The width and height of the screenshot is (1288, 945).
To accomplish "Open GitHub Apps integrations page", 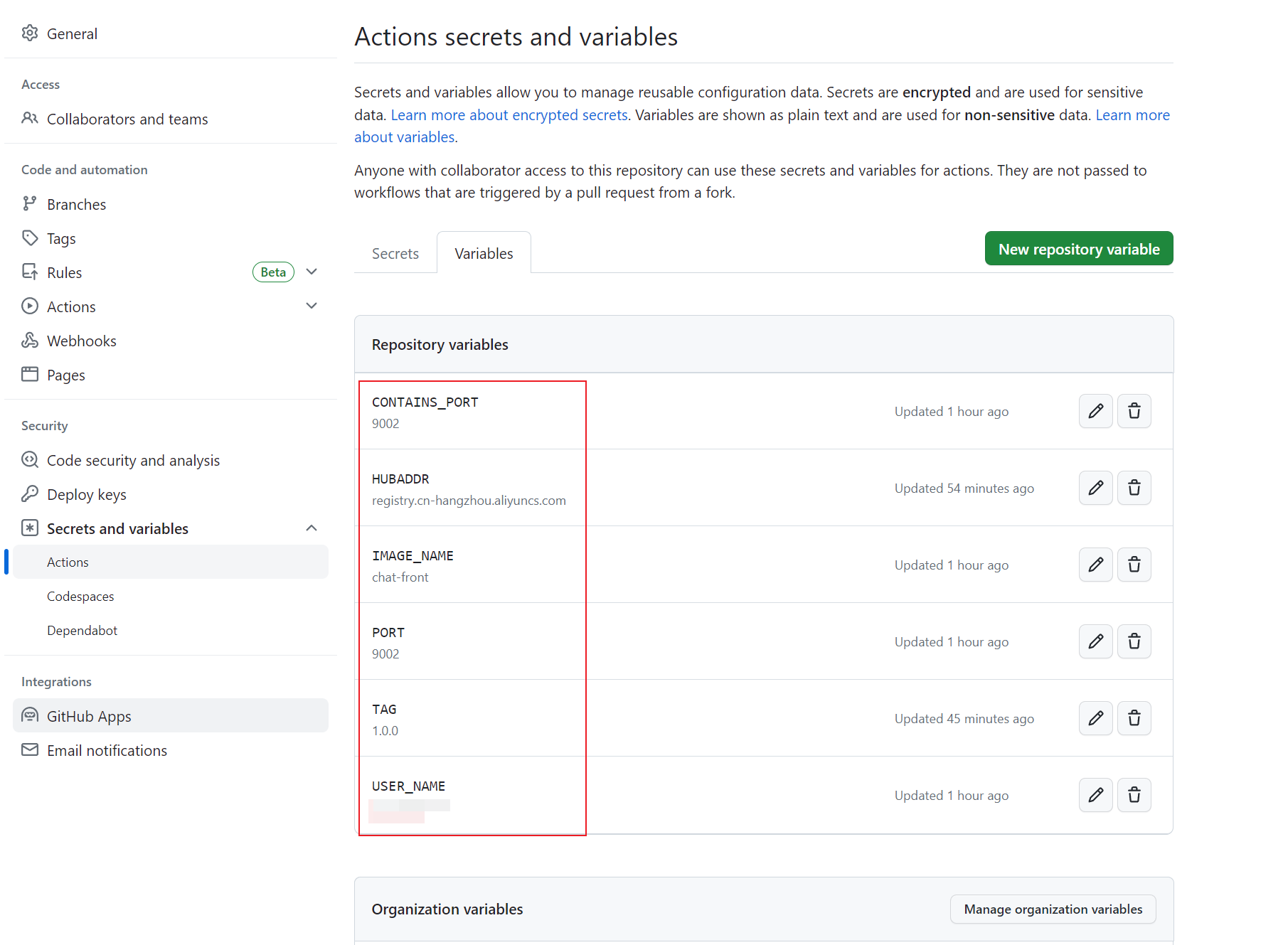I will pyautogui.click(x=171, y=716).
